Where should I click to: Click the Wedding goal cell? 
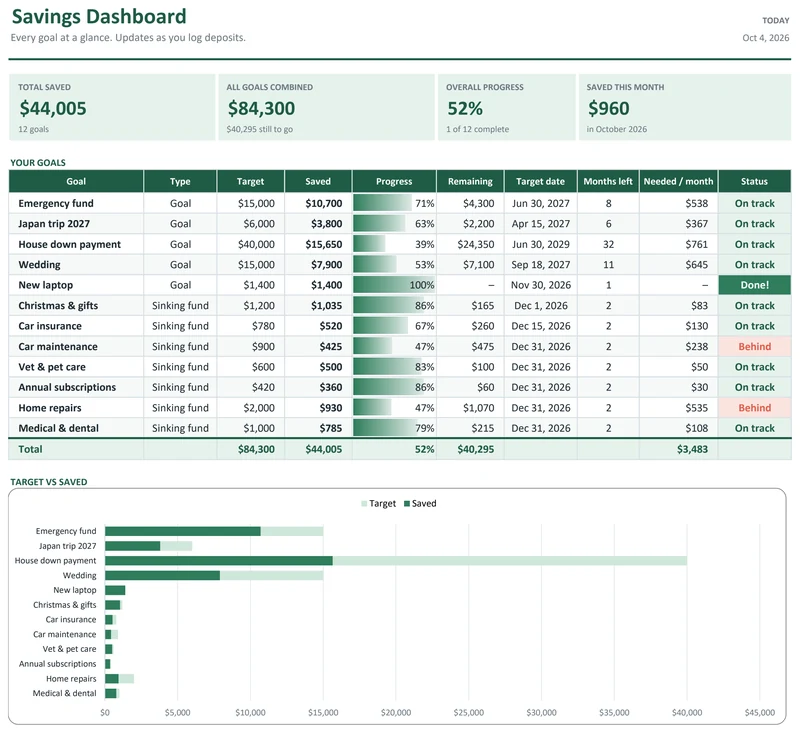(76, 265)
